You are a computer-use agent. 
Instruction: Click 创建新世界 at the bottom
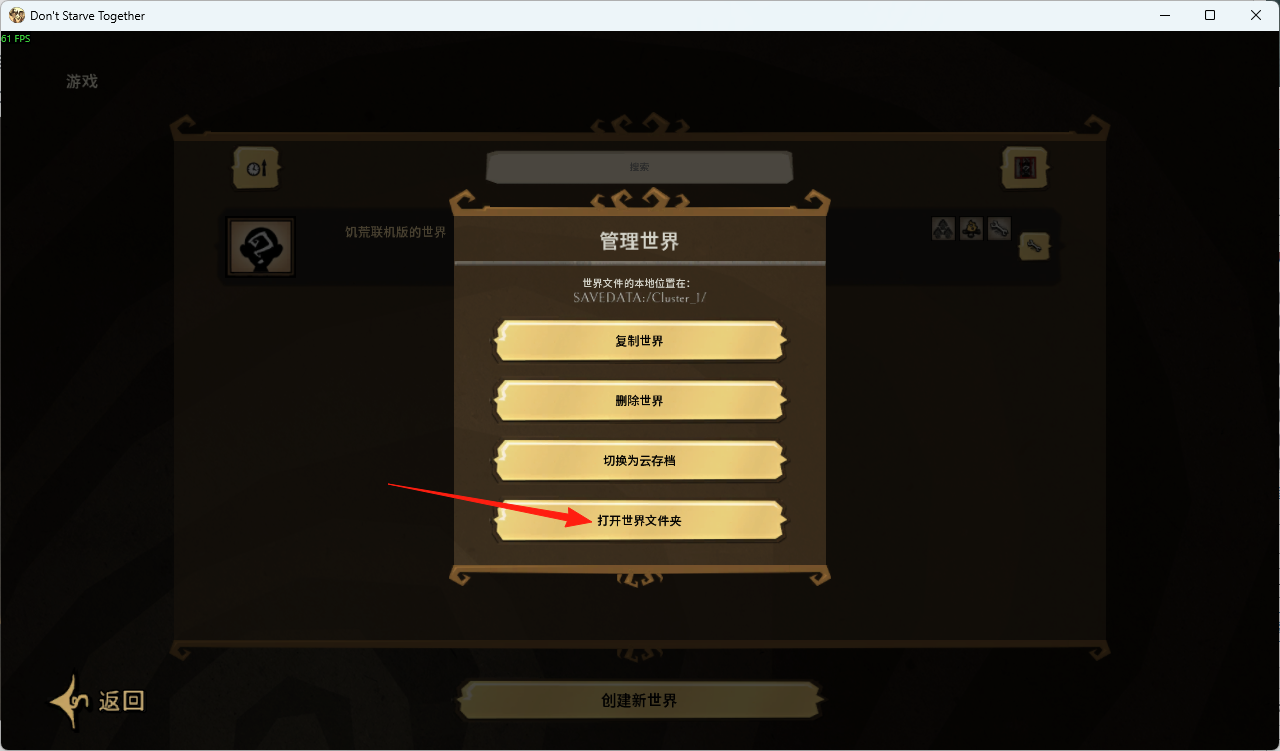(640, 700)
